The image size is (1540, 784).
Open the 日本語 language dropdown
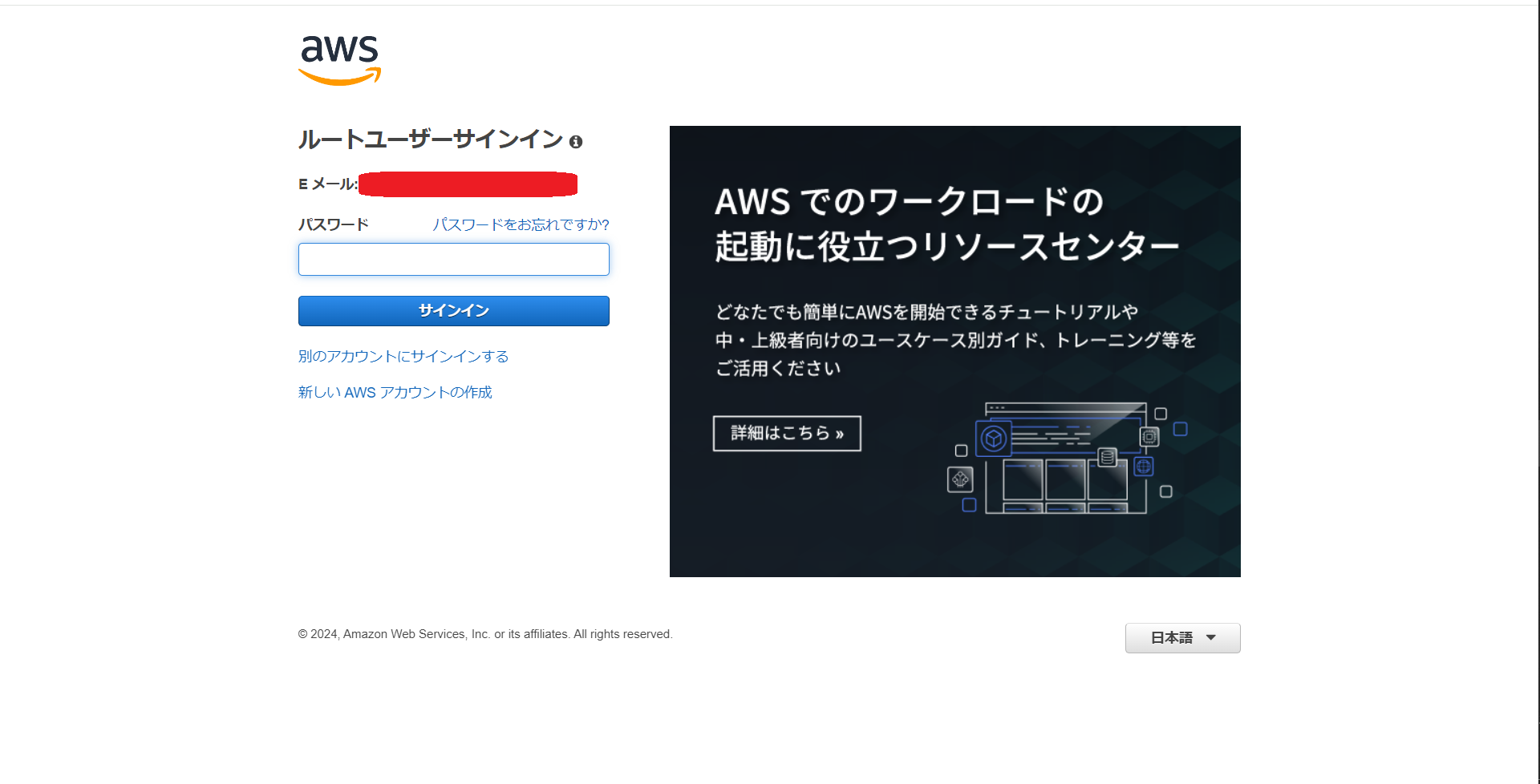pos(1182,637)
